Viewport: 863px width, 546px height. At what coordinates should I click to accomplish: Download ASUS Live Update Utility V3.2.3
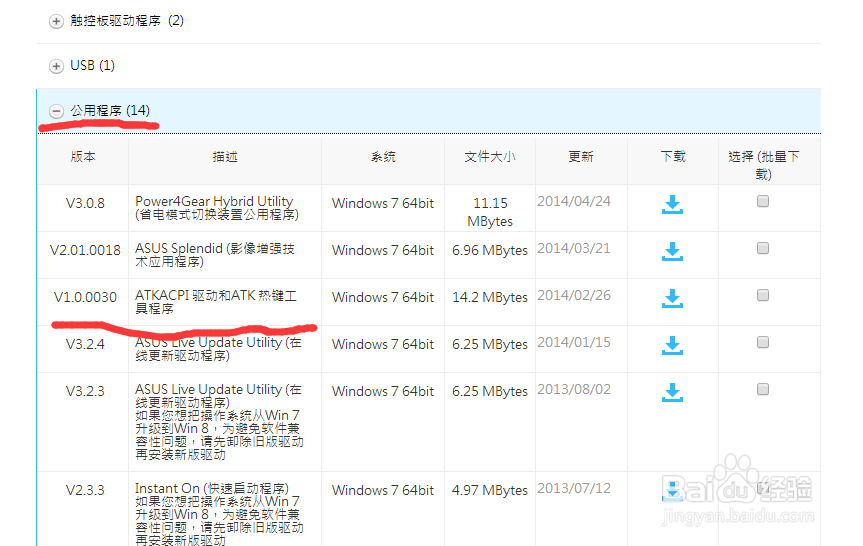[672, 392]
